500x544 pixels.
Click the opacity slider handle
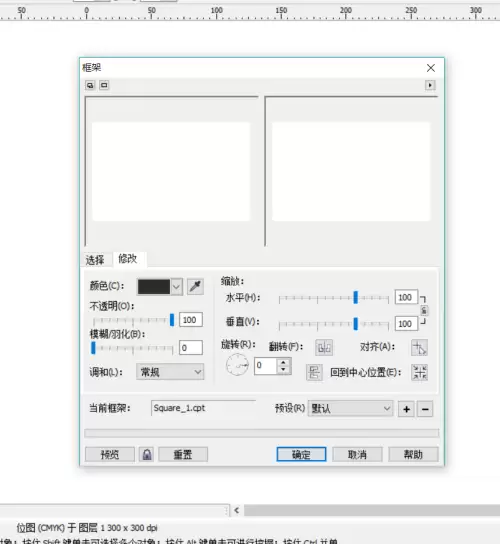point(172,320)
